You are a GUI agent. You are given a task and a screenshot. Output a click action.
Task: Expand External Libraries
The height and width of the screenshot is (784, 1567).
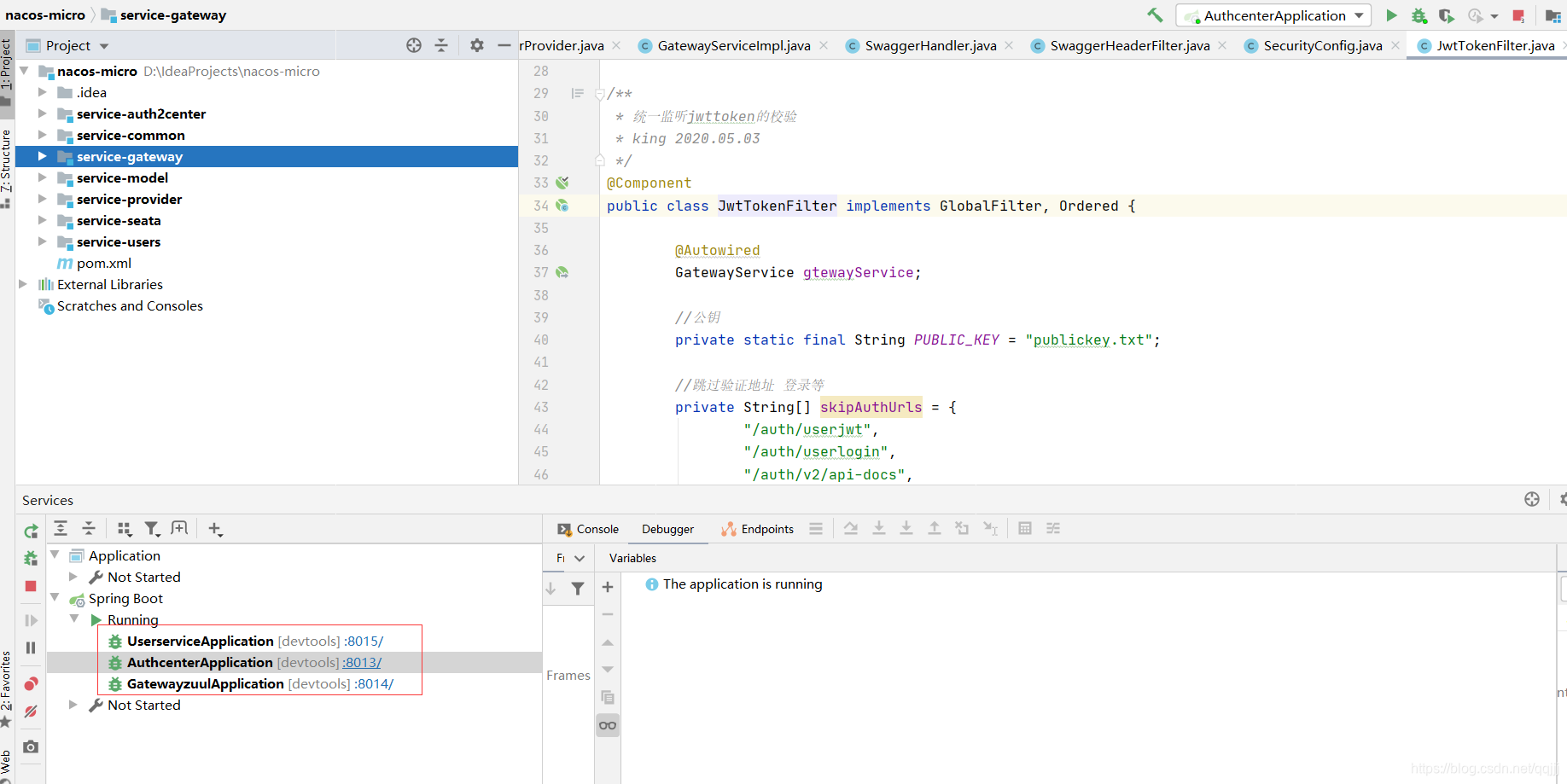point(23,284)
